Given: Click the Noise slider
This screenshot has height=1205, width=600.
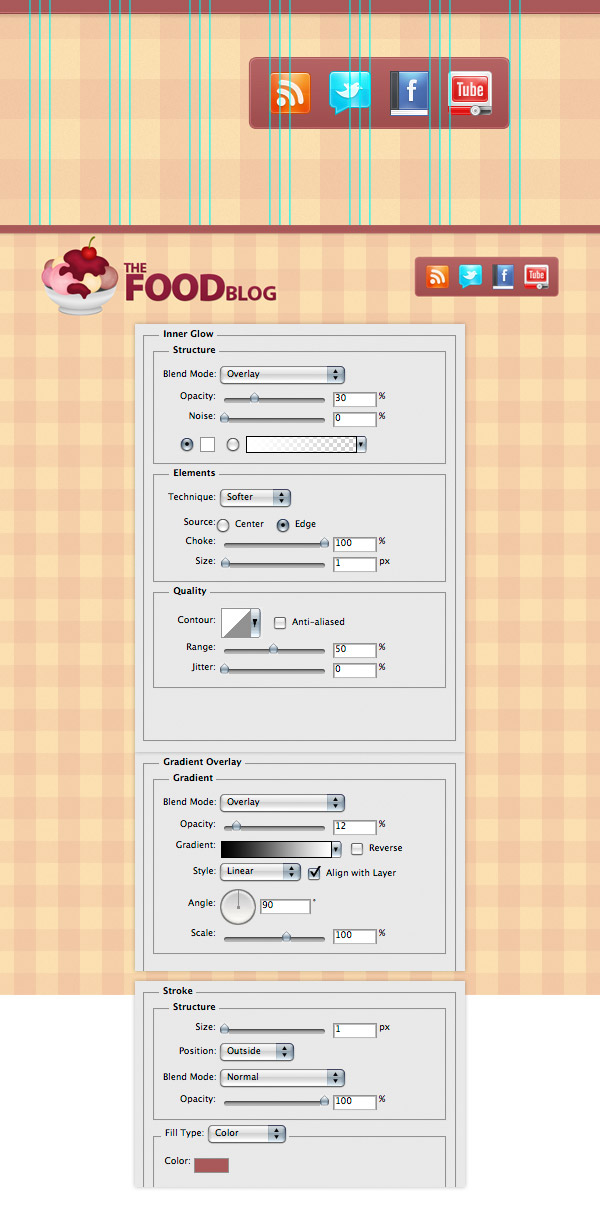Looking at the screenshot, I should (x=274, y=418).
